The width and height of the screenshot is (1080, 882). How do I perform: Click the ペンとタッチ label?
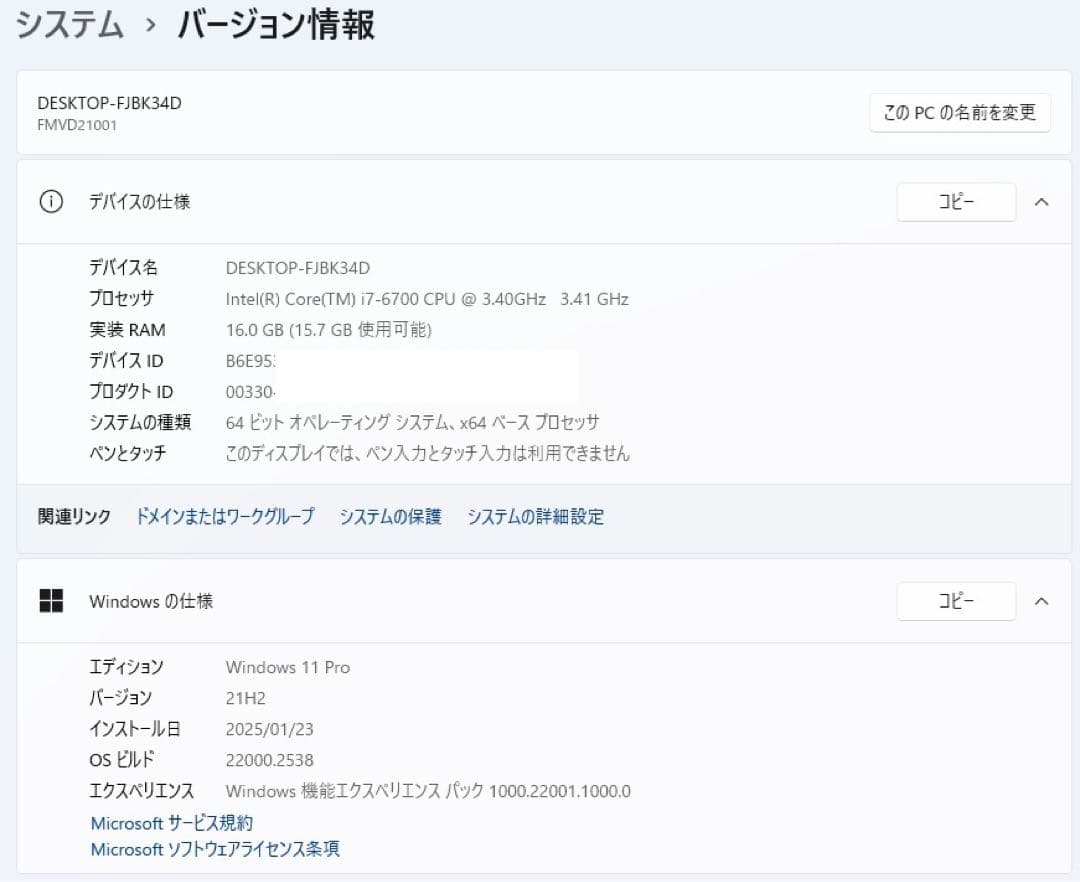point(127,453)
